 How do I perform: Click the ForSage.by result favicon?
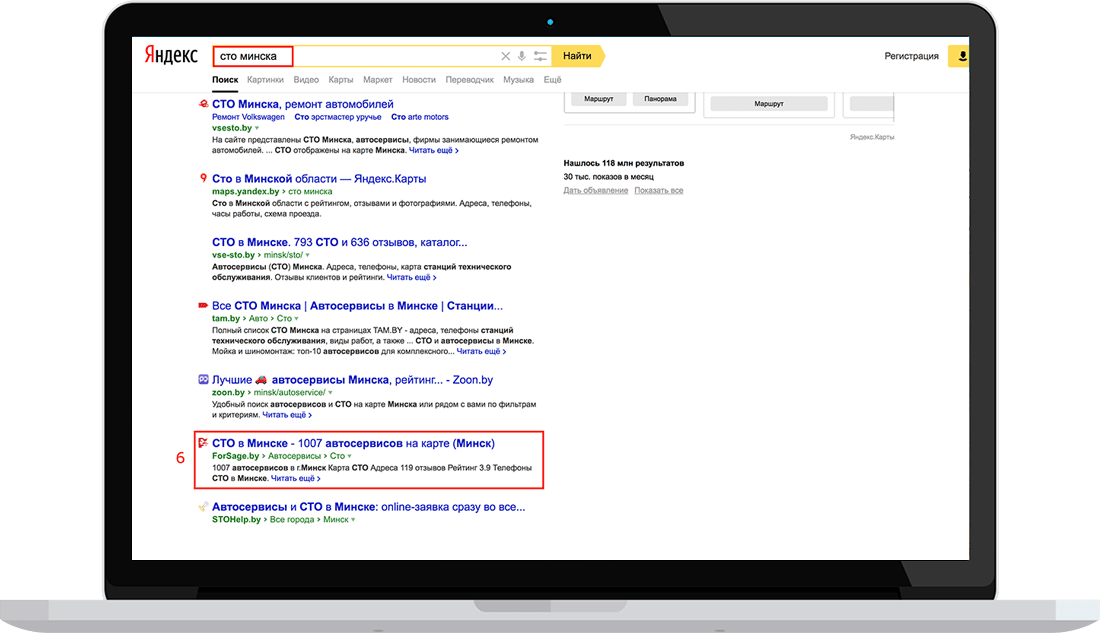tap(203, 443)
